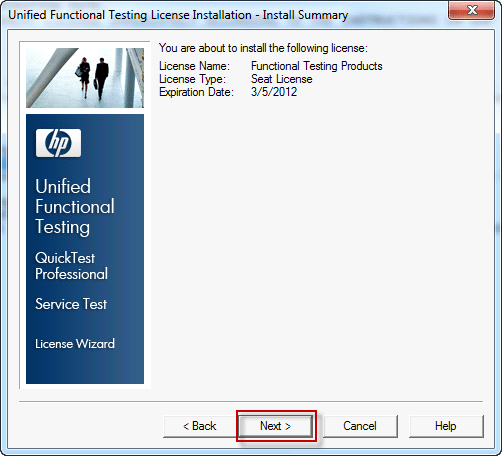
Task: Select the 'Functional Testing Products' license name
Action: pos(317,66)
